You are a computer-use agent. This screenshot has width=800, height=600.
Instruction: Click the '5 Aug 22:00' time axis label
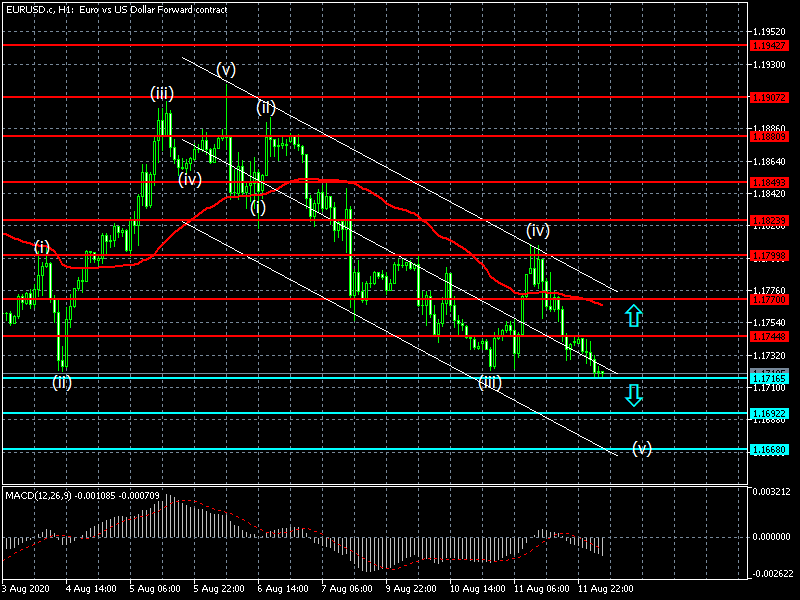pos(219,589)
